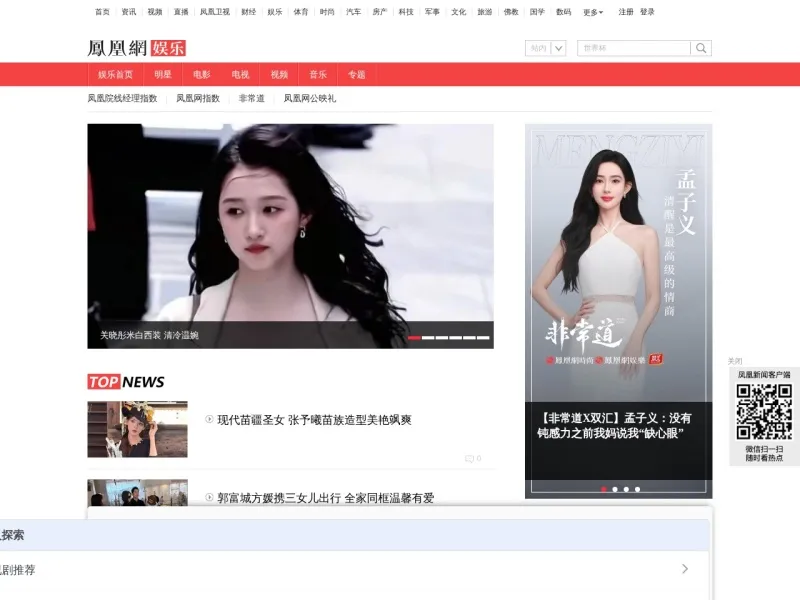
Task: Click the red 娱乐 logo badge
Action: [168, 48]
